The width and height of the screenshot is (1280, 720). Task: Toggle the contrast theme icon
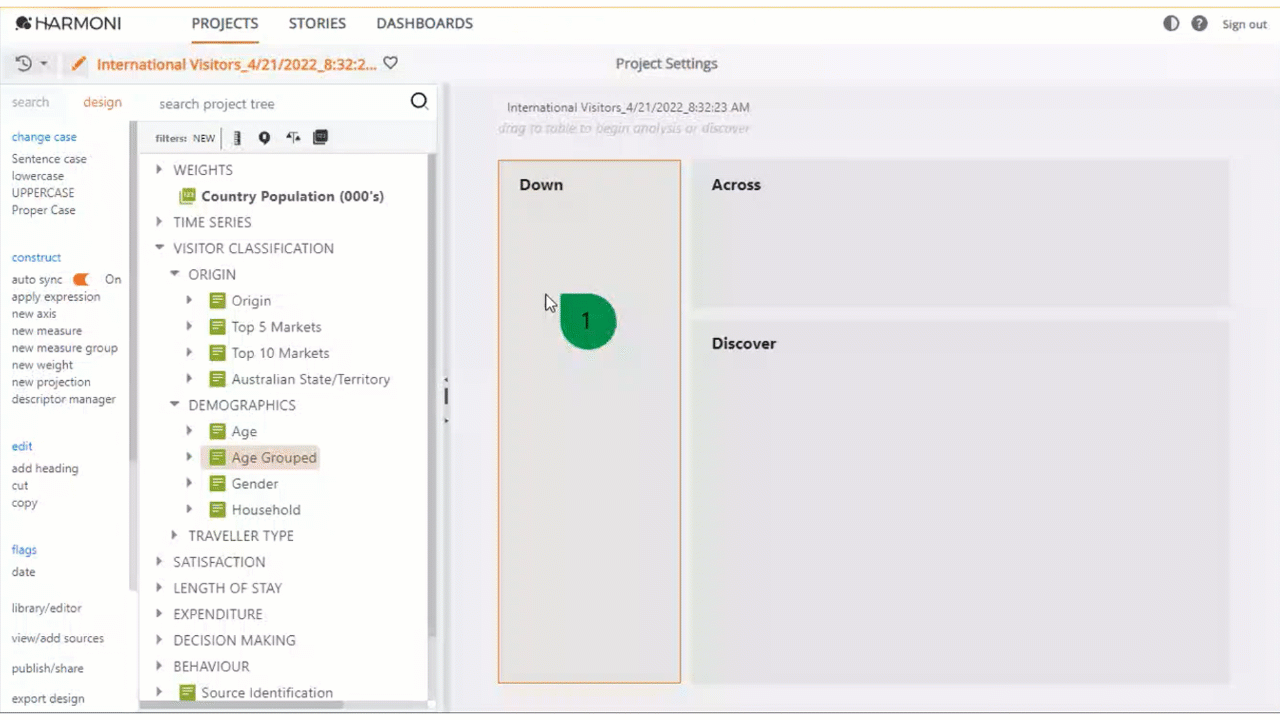click(1171, 23)
